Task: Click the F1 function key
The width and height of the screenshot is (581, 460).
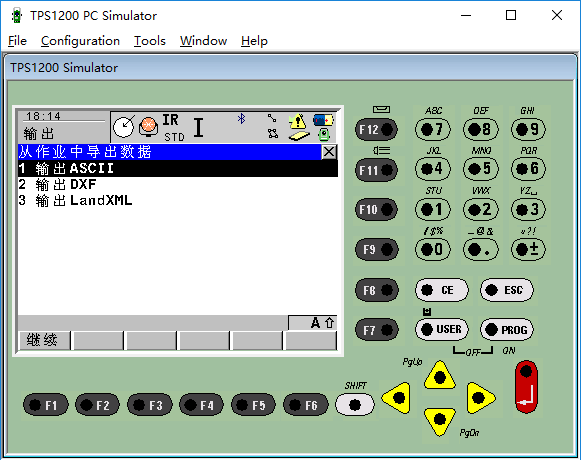Action: click(46, 405)
